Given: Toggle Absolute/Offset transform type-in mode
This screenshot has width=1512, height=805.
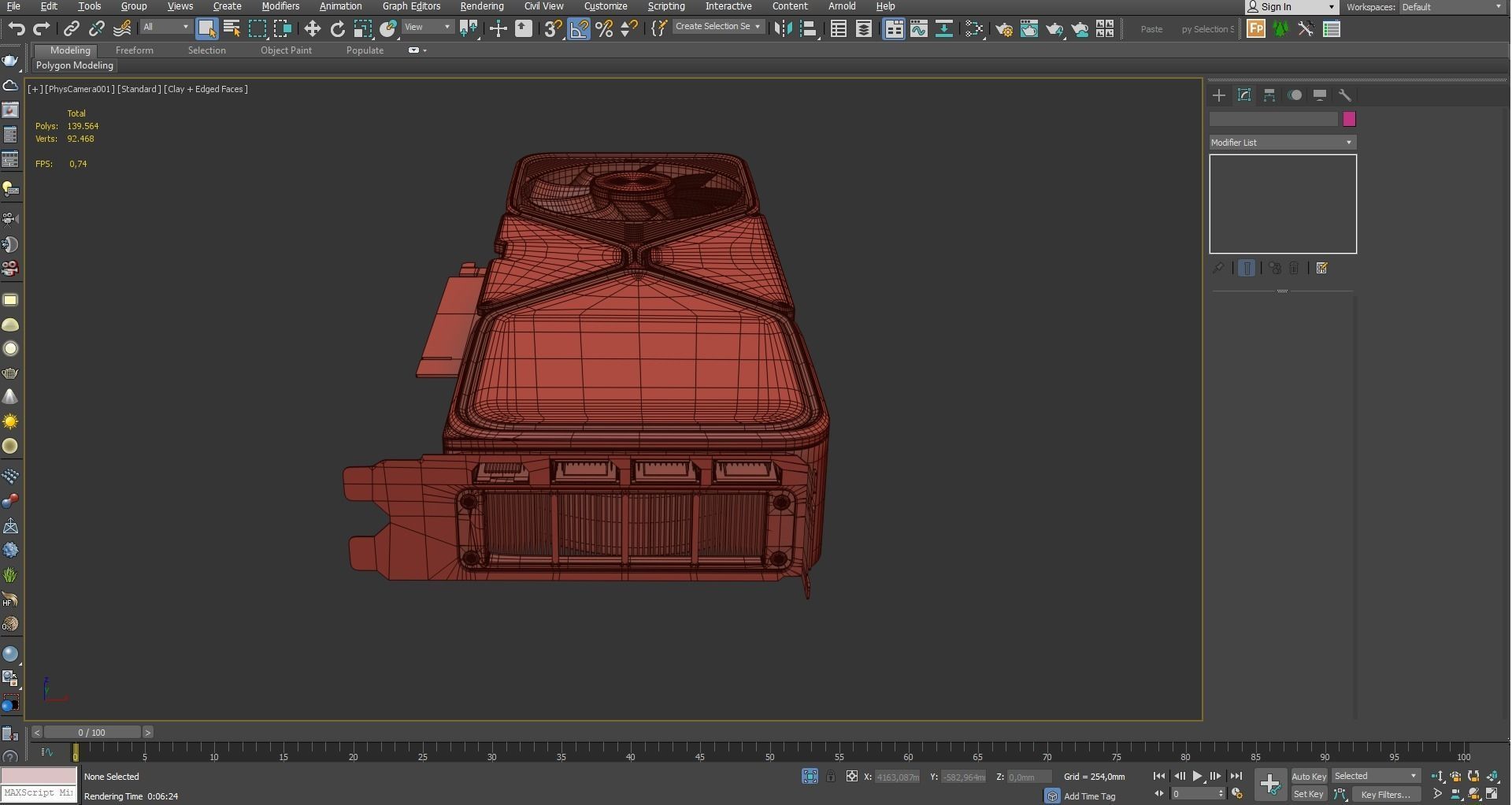Looking at the screenshot, I should coord(851,777).
